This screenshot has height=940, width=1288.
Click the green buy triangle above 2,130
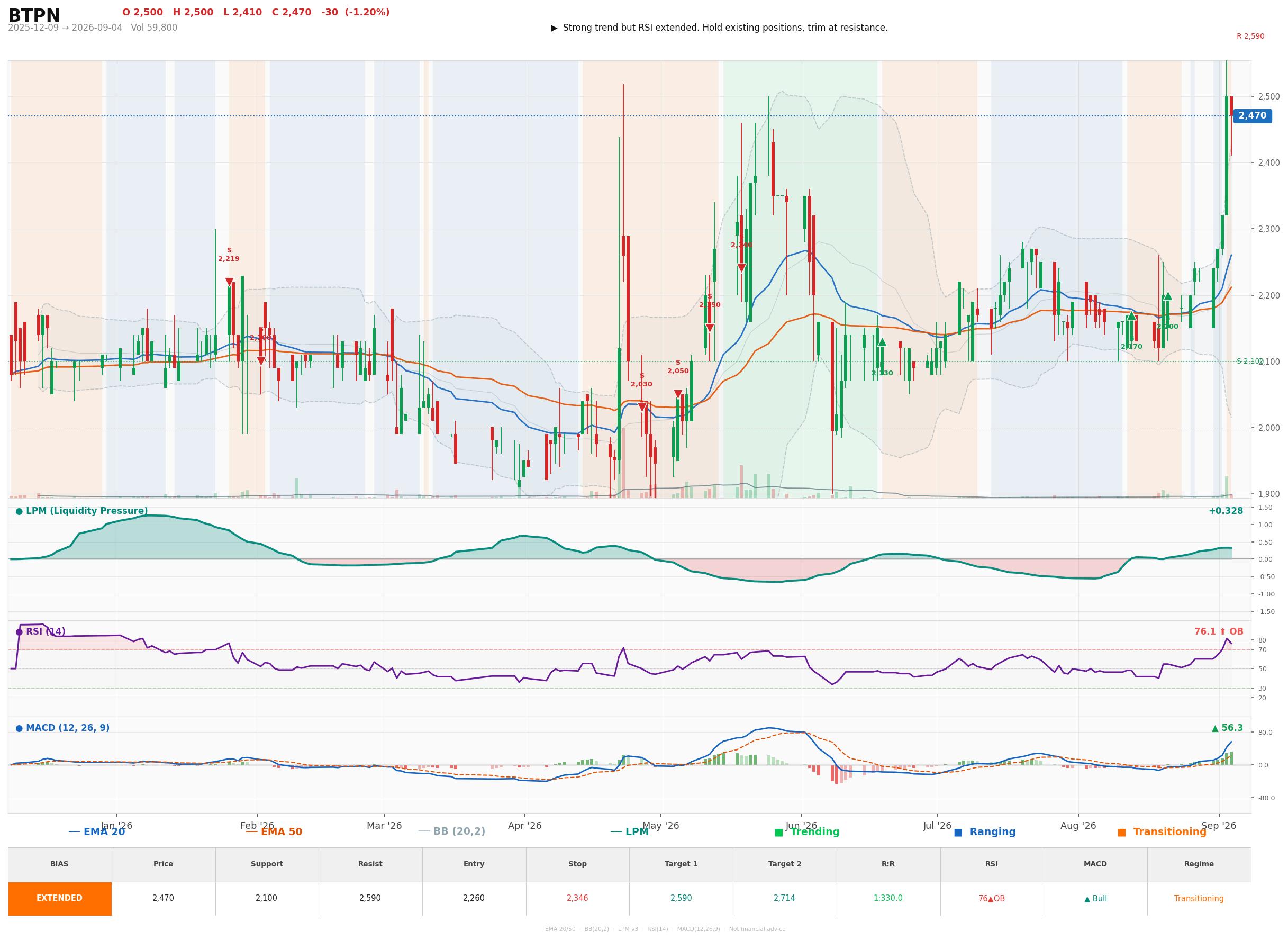pos(882,342)
